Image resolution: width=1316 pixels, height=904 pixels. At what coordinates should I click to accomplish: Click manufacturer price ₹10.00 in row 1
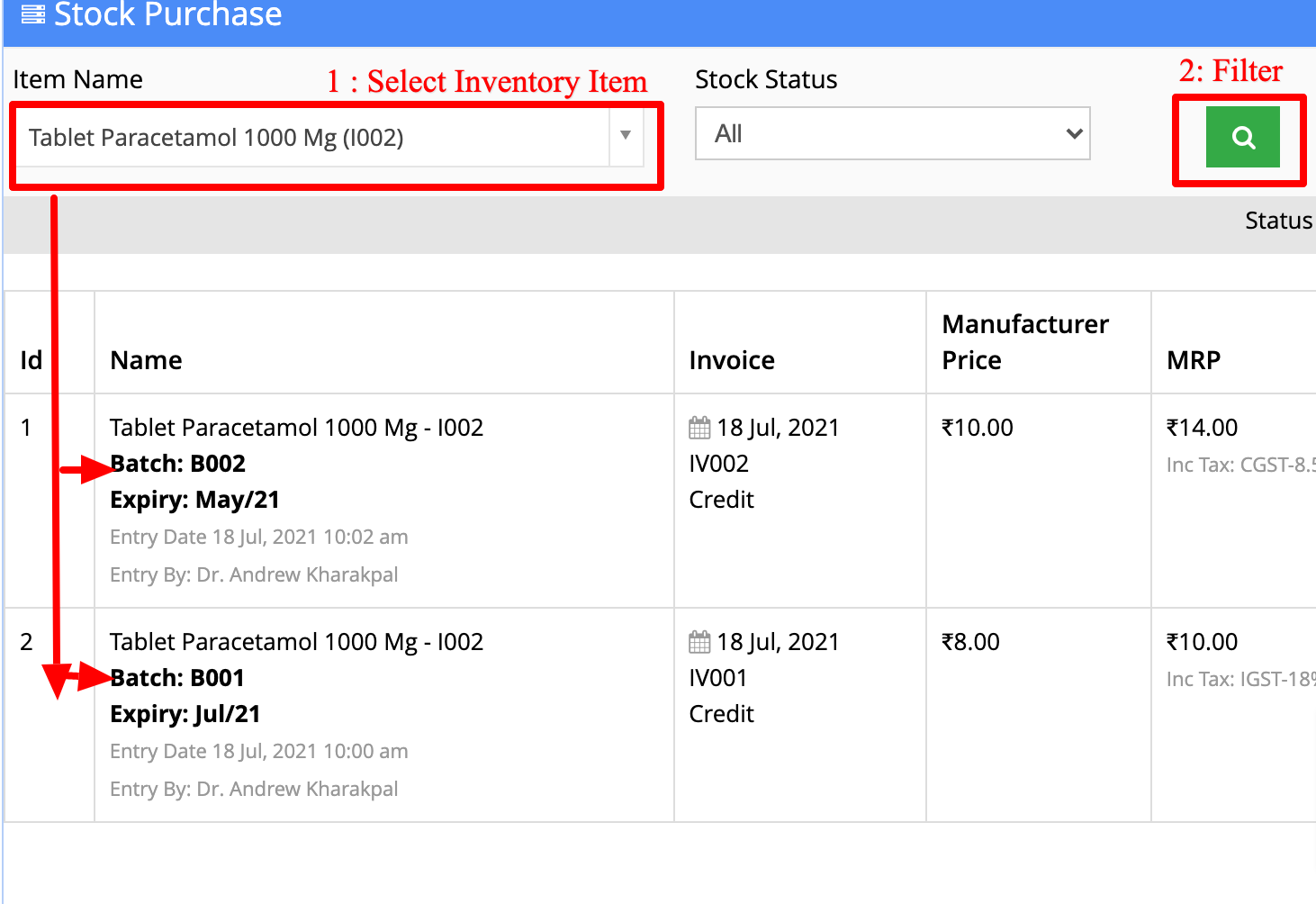pos(978,428)
